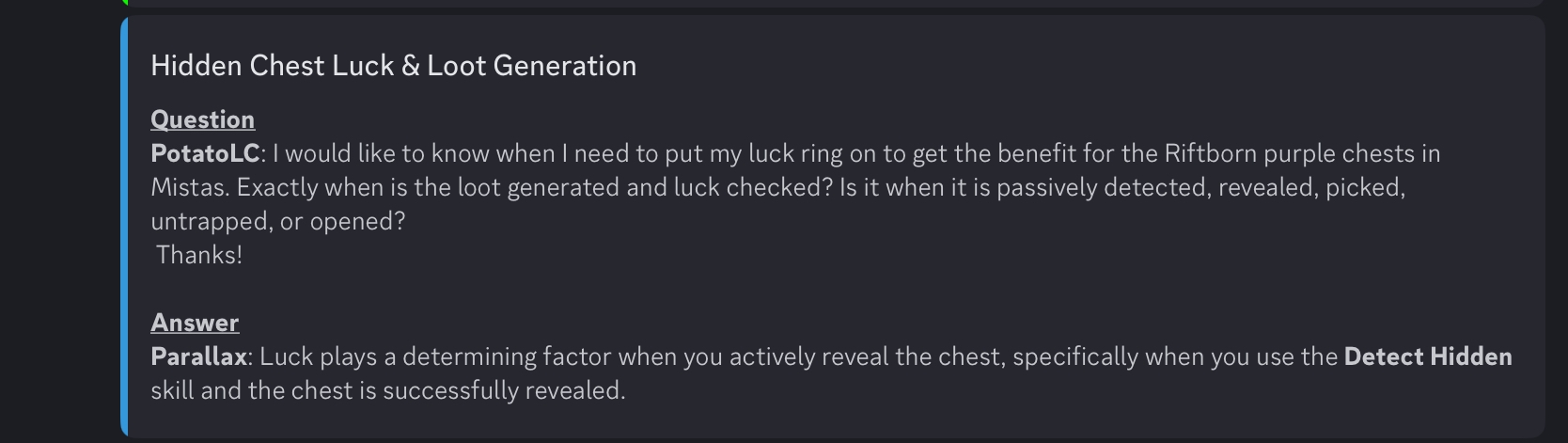The image size is (1568, 443).
Task: Click the blue embed accent bar
Action: click(124, 227)
